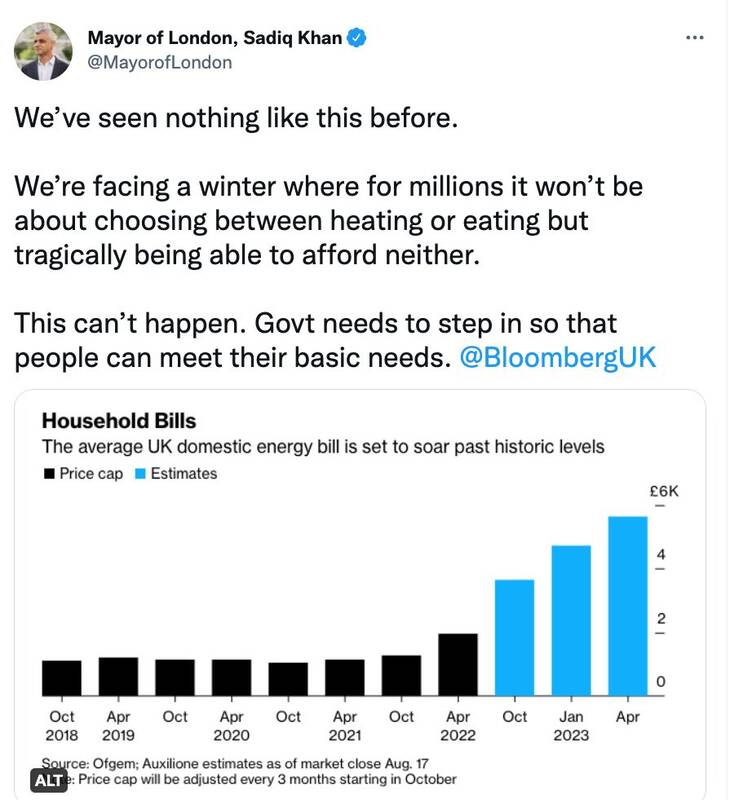Click the @MayorofLondon handle

click(160, 62)
